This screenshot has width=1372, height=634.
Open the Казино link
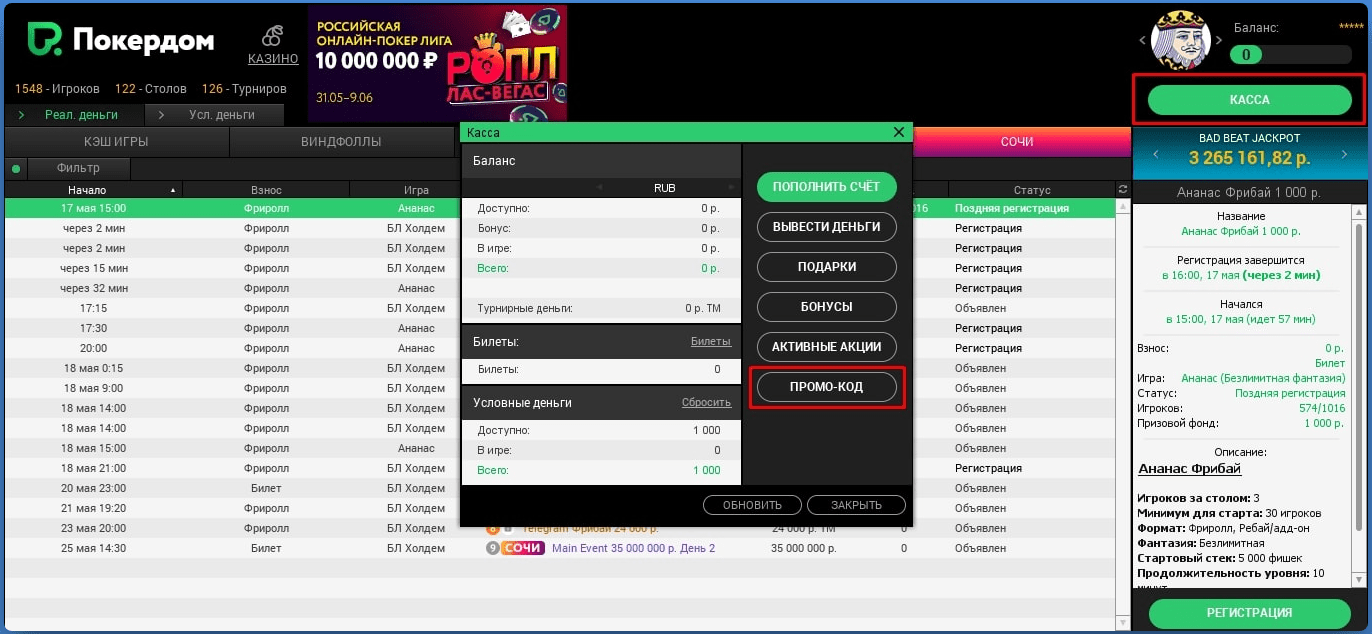pyautogui.click(x=273, y=59)
